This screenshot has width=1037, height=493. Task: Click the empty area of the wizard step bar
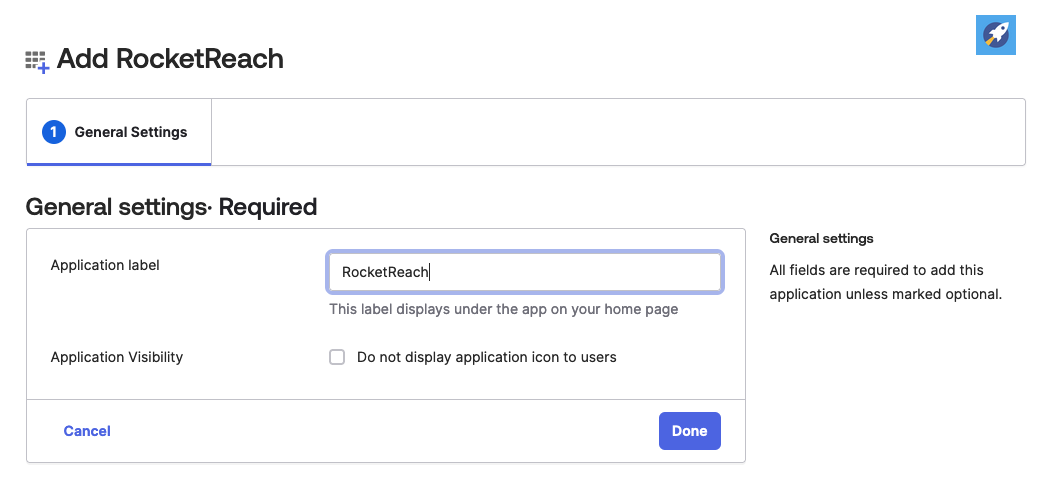[618, 132]
